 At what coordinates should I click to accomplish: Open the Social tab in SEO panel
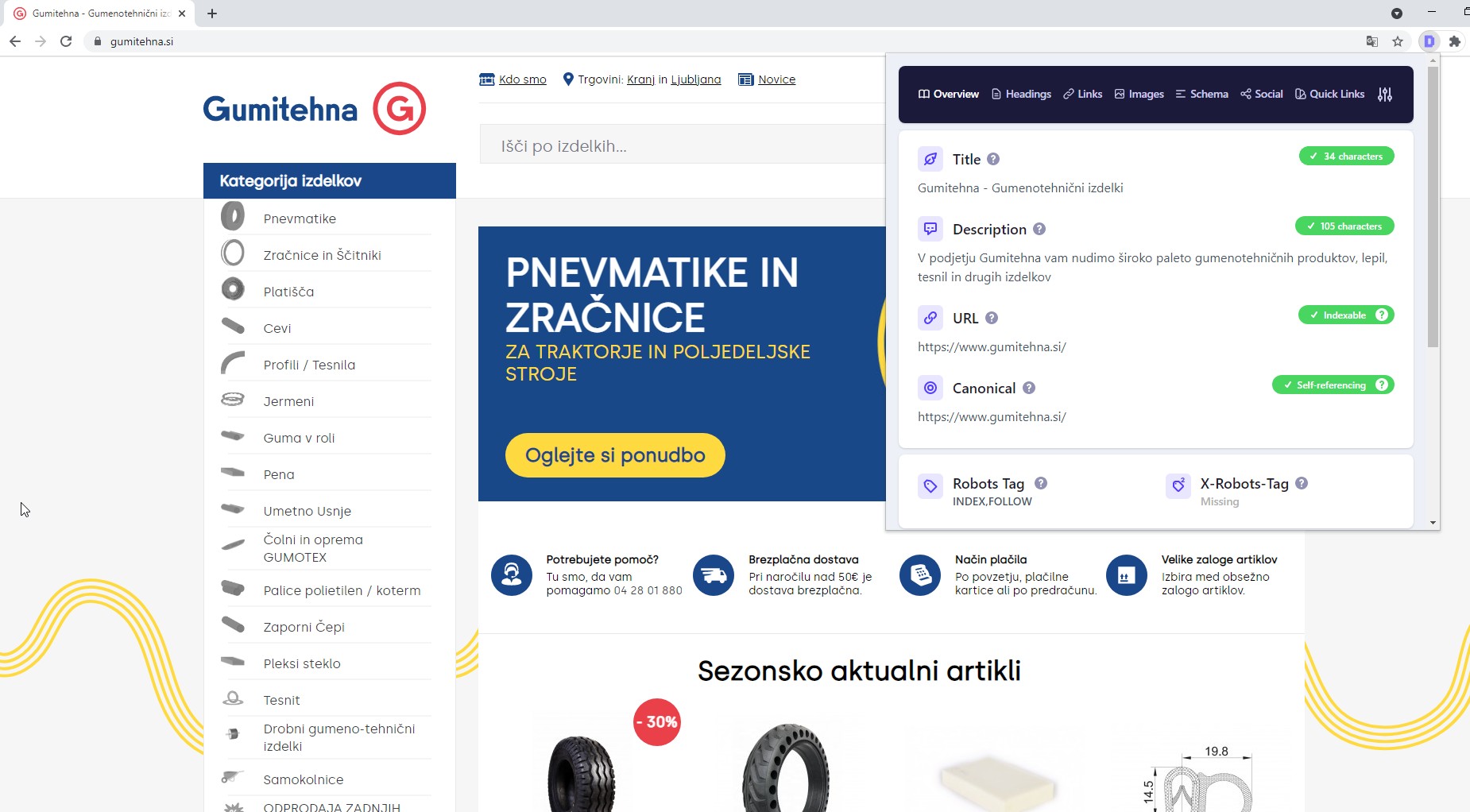pyautogui.click(x=1262, y=94)
